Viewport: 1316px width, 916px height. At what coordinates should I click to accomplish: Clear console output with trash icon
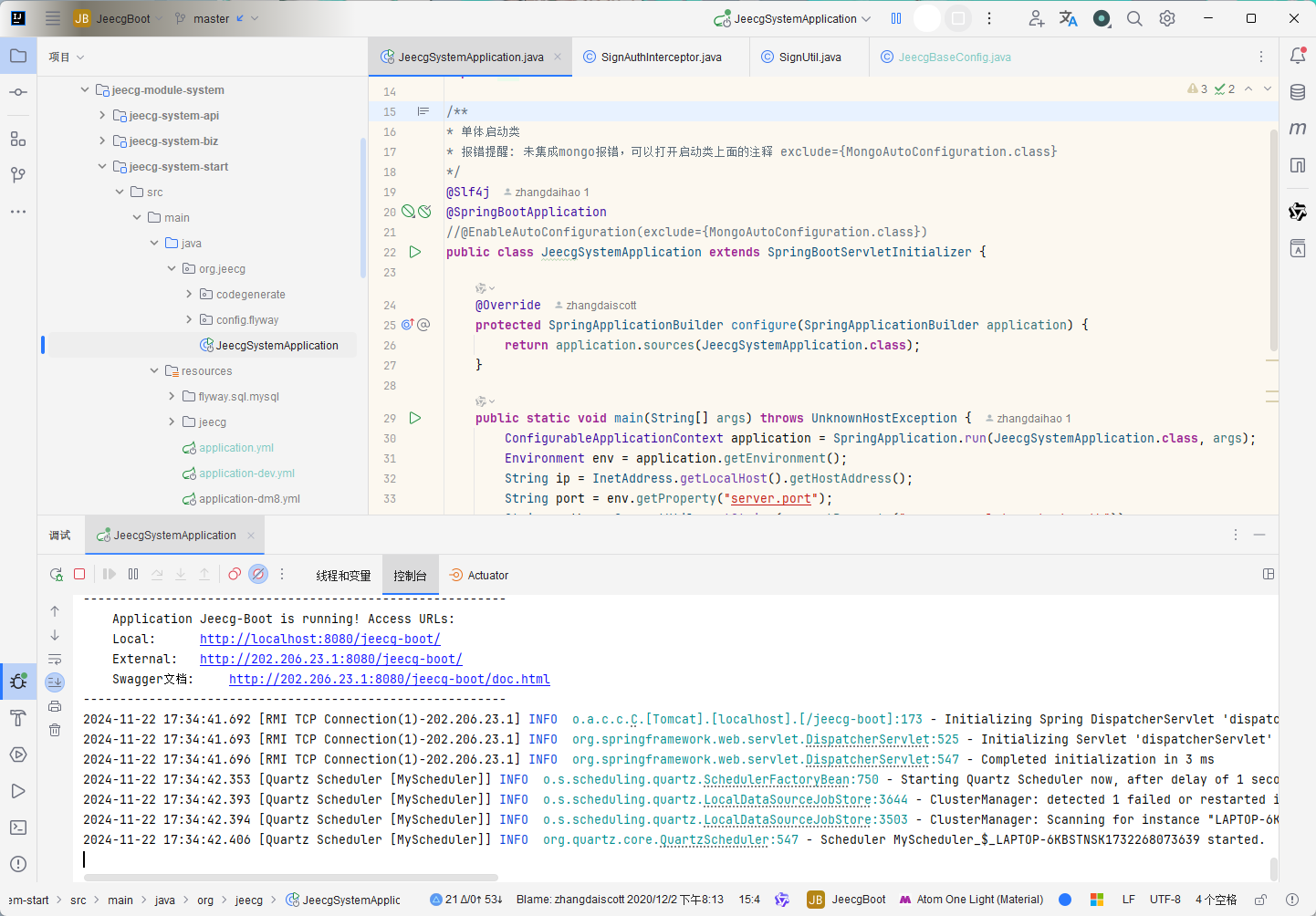point(55,730)
